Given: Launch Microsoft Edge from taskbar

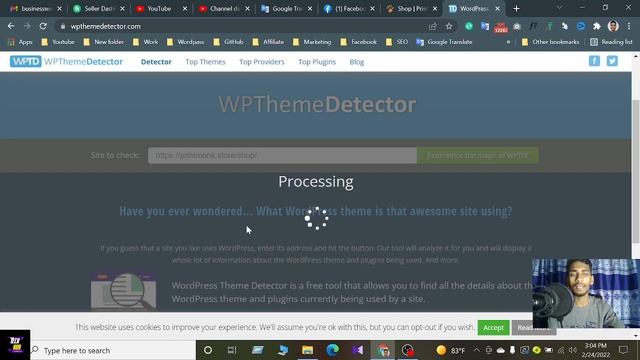Looking at the screenshot, I should pyautogui.click(x=333, y=350).
